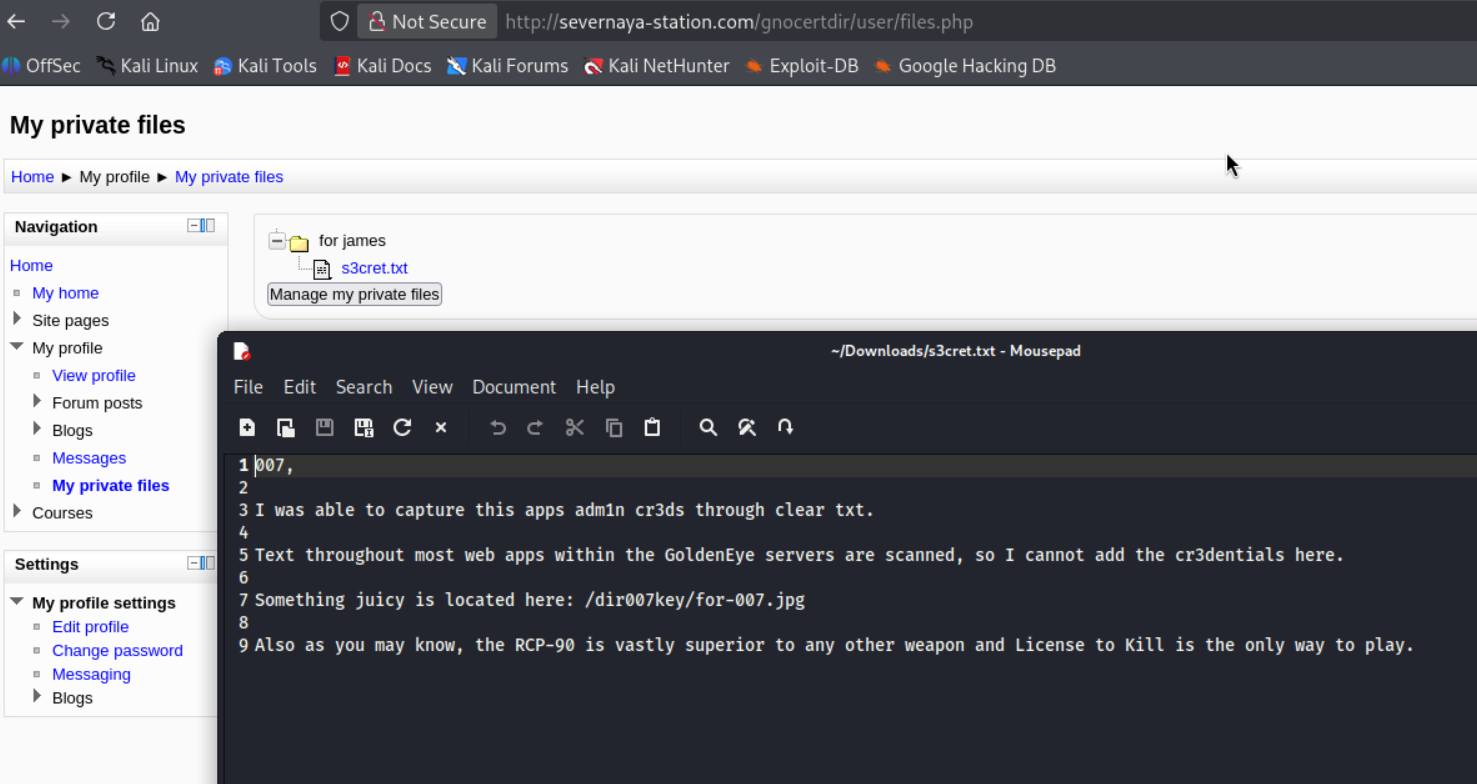Click Mousepad Find and Replace icon

point(747,428)
